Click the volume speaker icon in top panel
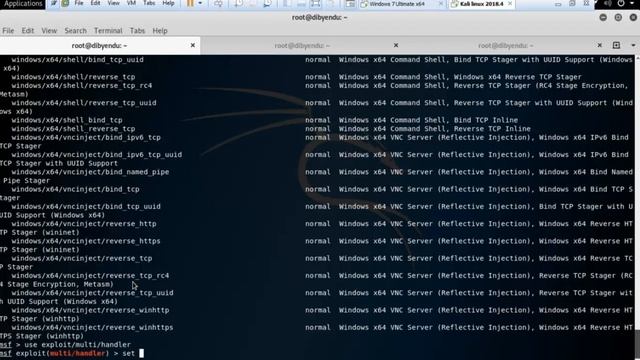Viewport: 640px width, 360px height. tap(608, 4)
